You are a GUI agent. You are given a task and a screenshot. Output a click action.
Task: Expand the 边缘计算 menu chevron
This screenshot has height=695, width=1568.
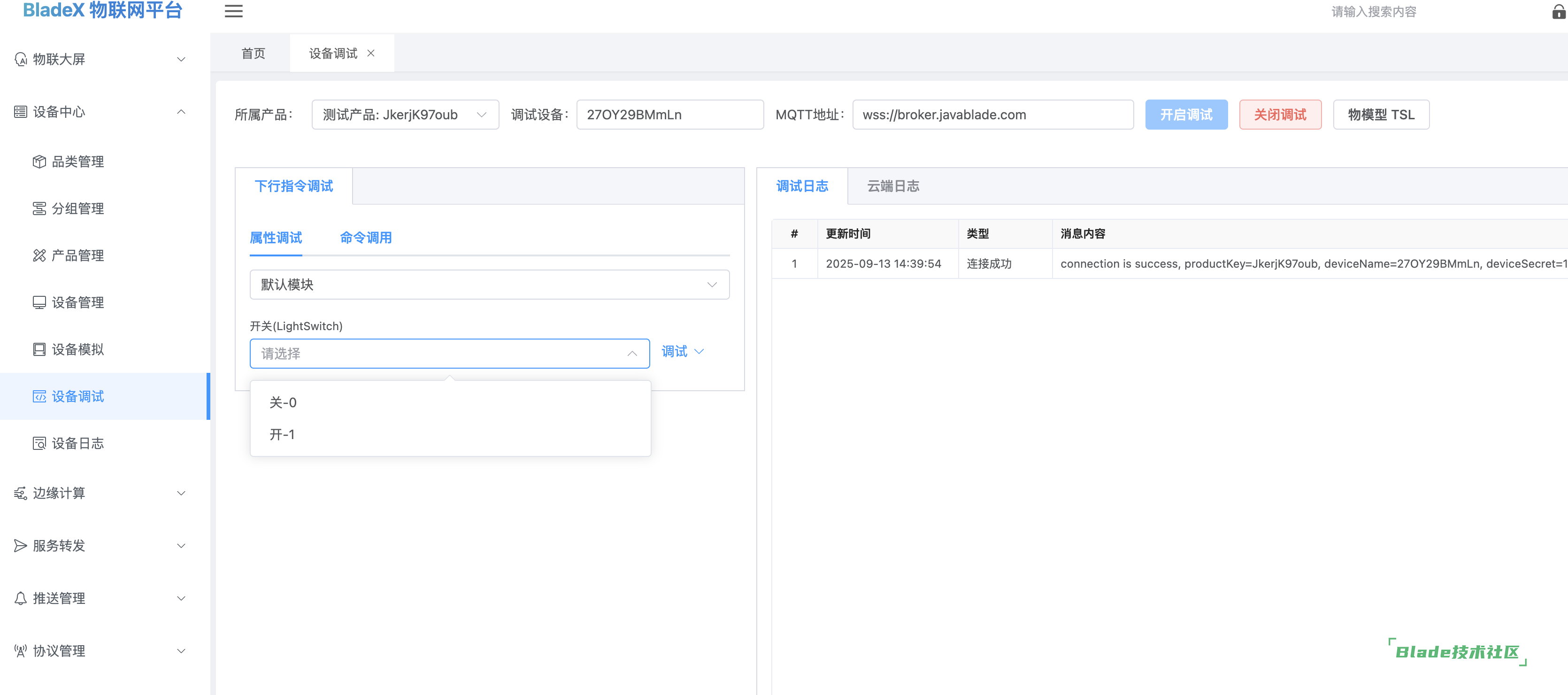point(181,494)
